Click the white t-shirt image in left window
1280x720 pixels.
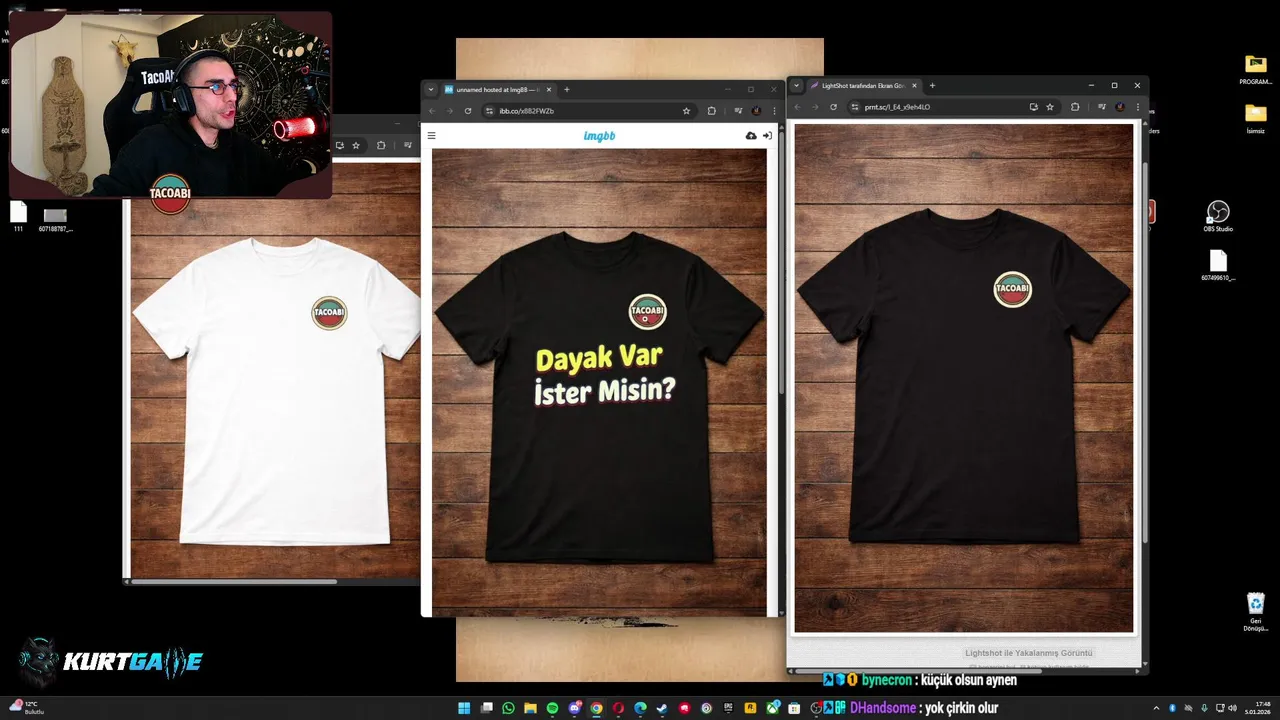(x=275, y=370)
